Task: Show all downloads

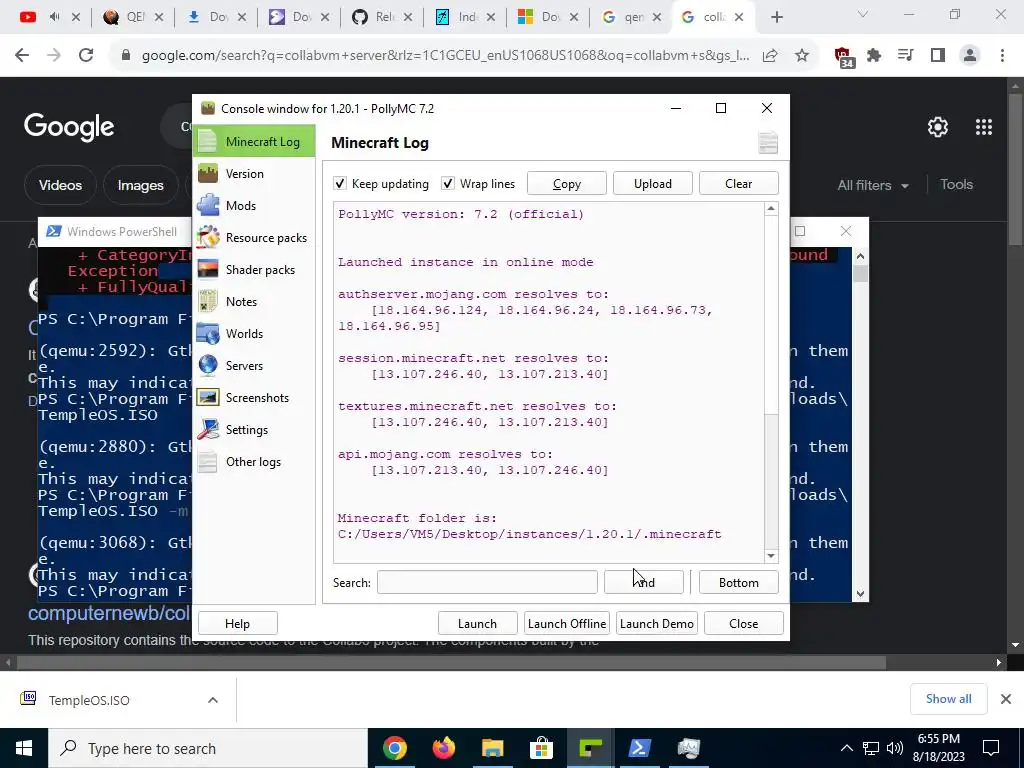Action: tap(948, 699)
